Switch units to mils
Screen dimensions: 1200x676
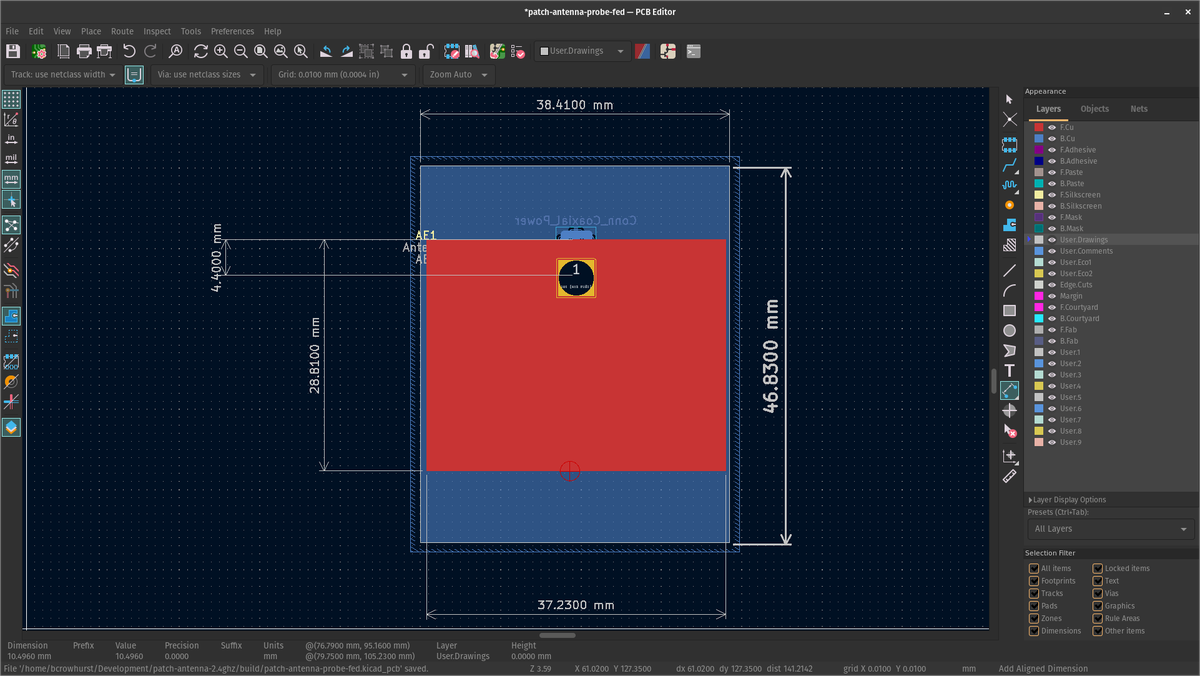(11, 159)
